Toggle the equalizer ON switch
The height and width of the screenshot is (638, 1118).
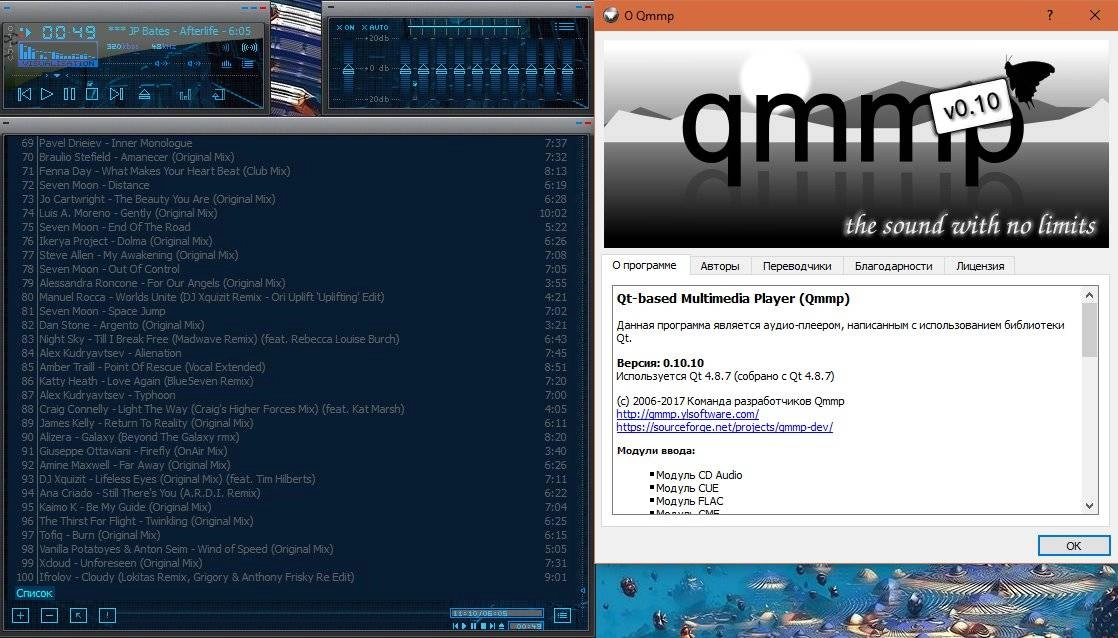click(x=345, y=27)
